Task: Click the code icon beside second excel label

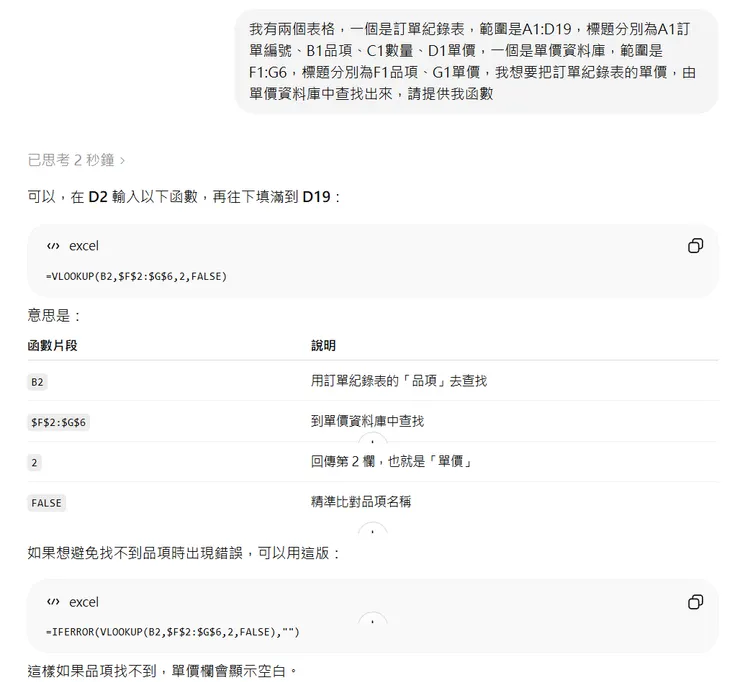Action: coord(53,602)
